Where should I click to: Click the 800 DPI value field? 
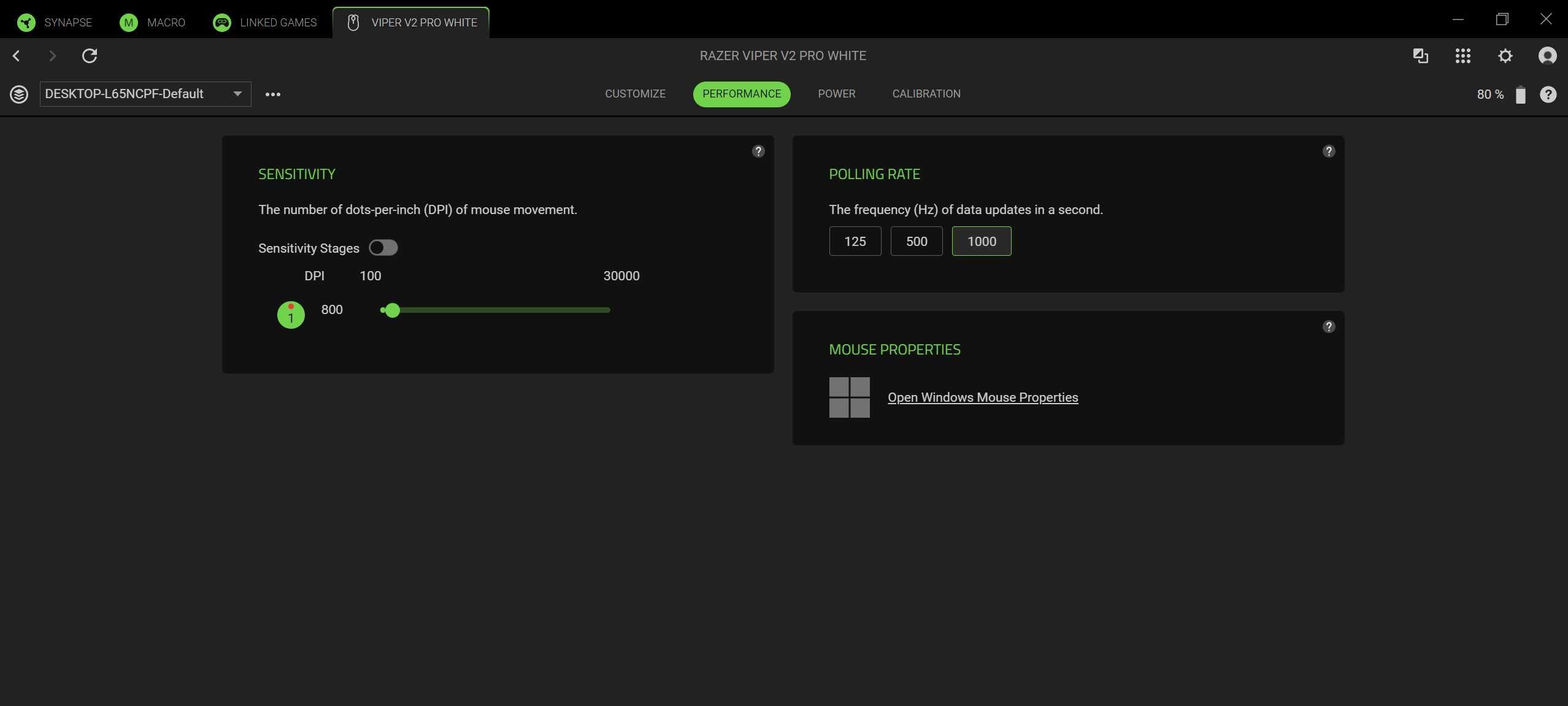[x=332, y=310]
